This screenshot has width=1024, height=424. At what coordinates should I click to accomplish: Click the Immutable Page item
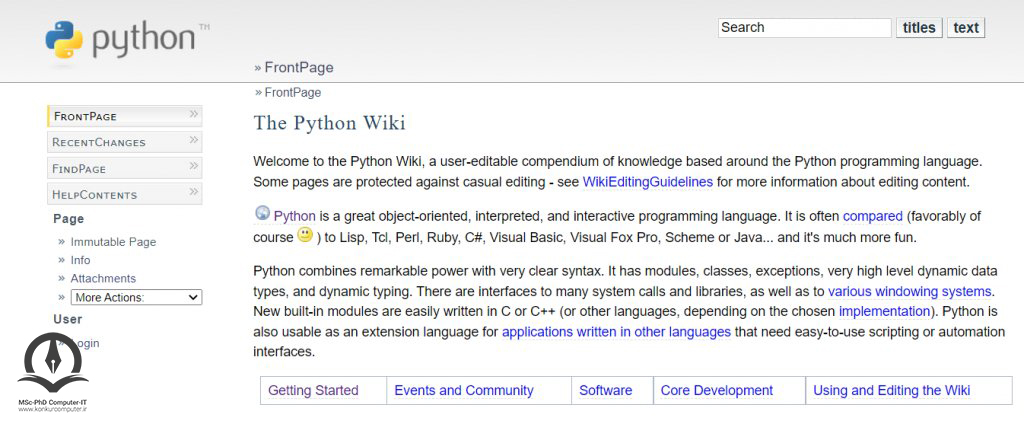click(x=114, y=242)
